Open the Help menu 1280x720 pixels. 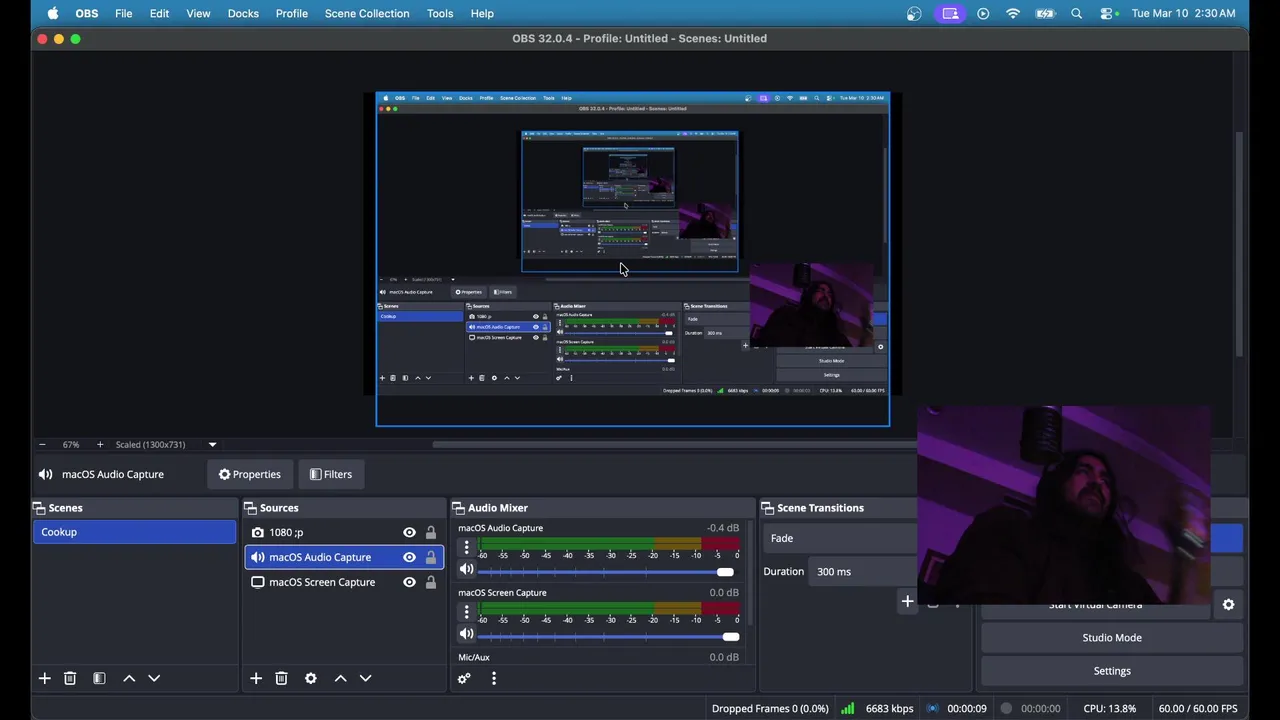tap(482, 14)
